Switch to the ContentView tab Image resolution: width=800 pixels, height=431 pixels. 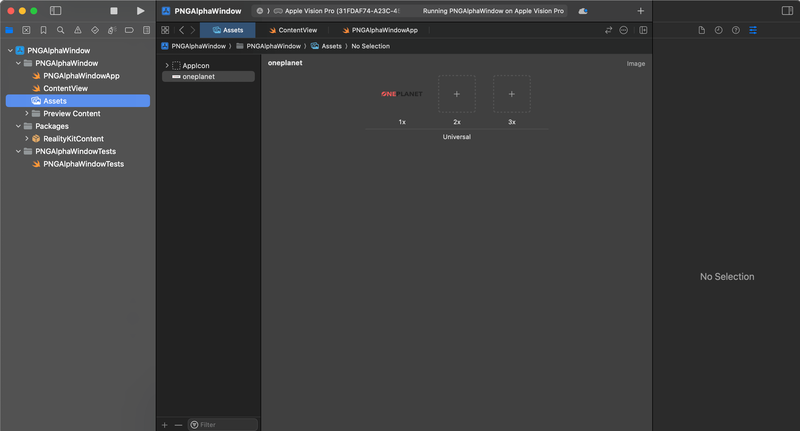pyautogui.click(x=293, y=30)
